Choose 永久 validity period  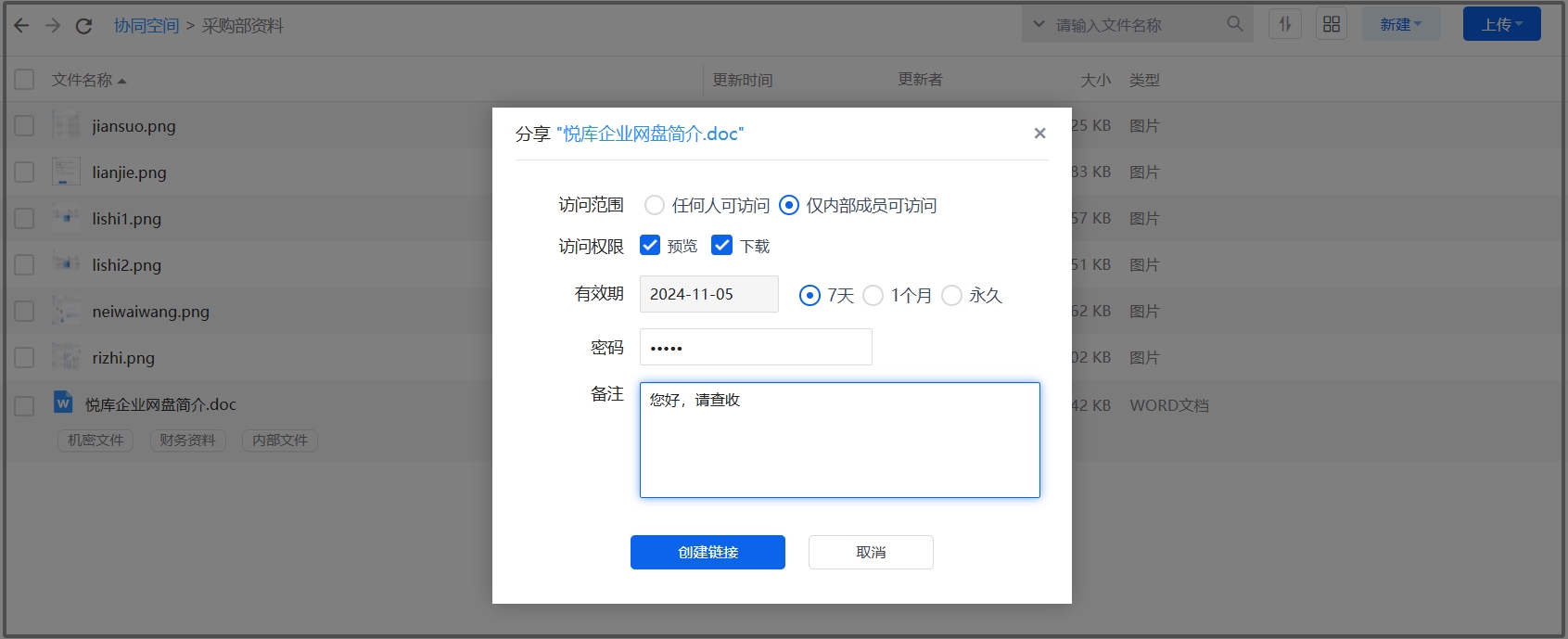click(x=951, y=295)
